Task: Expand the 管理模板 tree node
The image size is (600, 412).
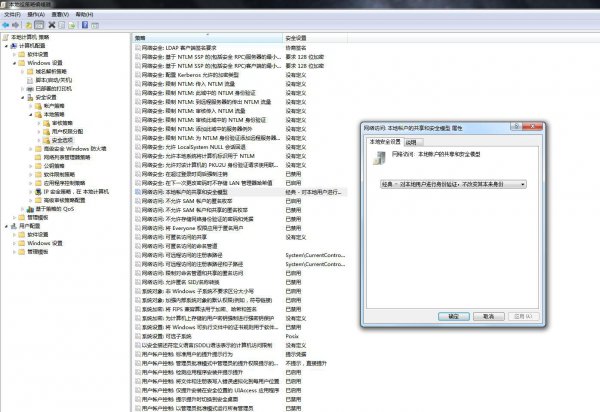Action: 13,217
